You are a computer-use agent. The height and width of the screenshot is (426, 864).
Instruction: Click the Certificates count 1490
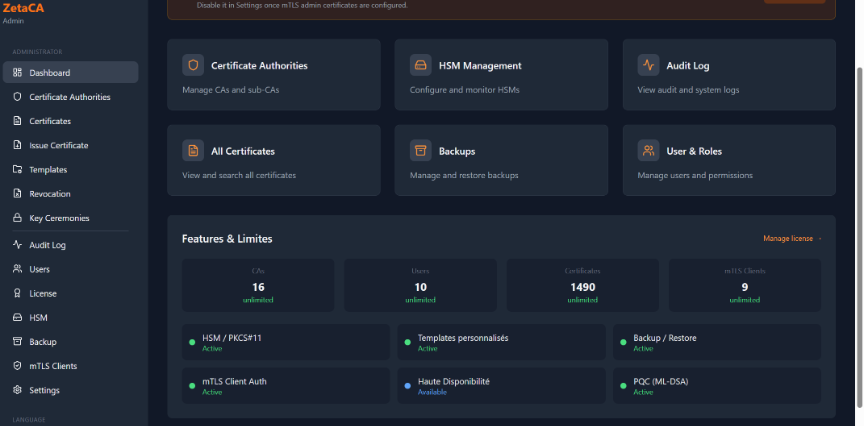(x=582, y=287)
